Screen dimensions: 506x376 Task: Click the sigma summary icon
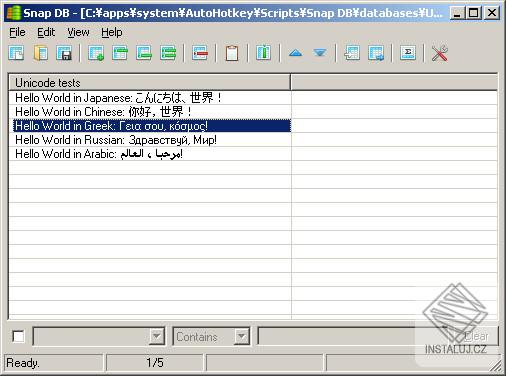(x=408, y=53)
